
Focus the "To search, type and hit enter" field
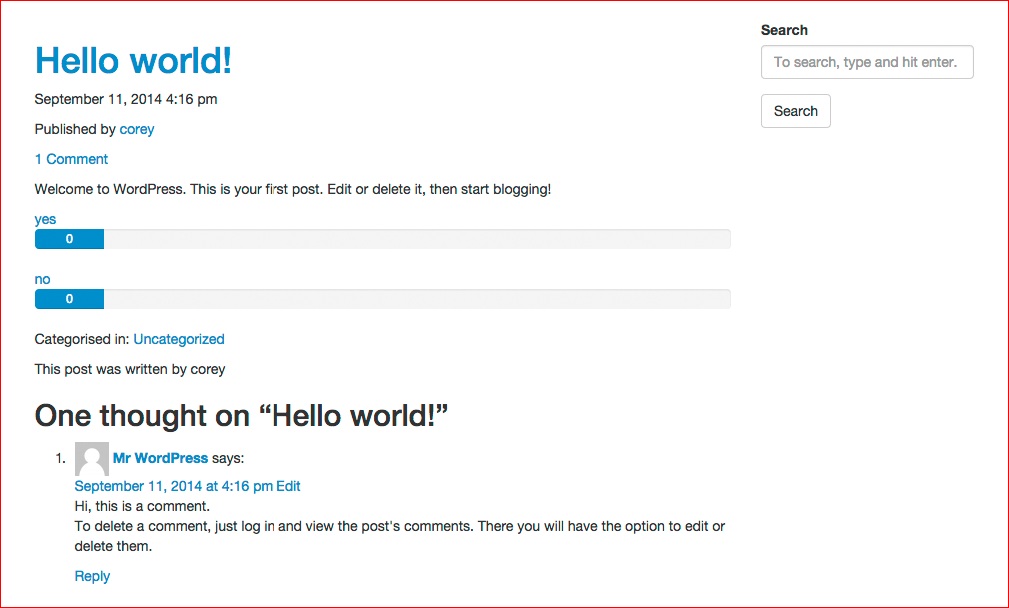[867, 62]
